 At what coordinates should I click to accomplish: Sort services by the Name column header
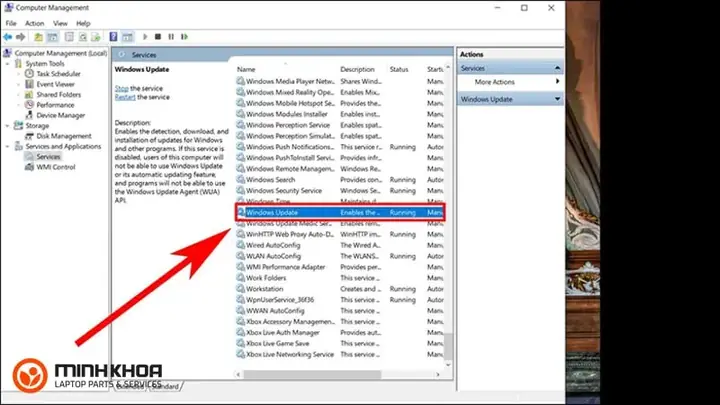pos(246,69)
